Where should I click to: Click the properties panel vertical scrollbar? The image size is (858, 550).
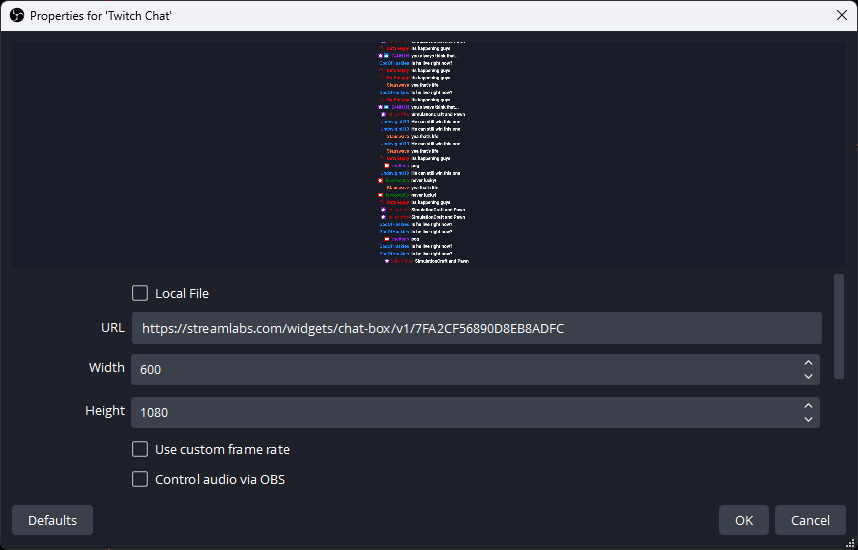click(x=839, y=327)
